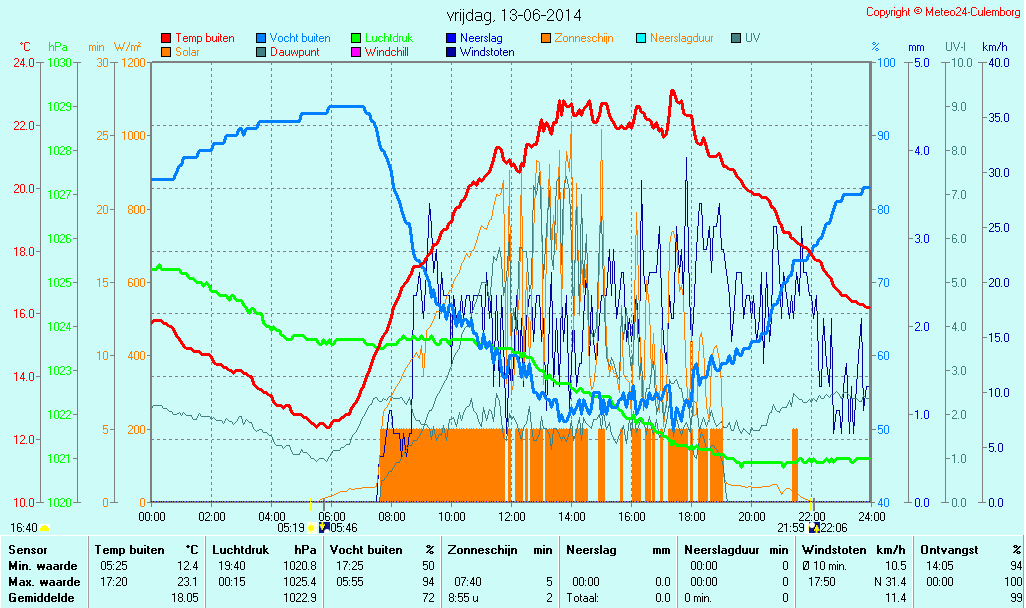Click the orange Solar legend square
Viewport: 1026px width, 608px height.
pos(166,52)
